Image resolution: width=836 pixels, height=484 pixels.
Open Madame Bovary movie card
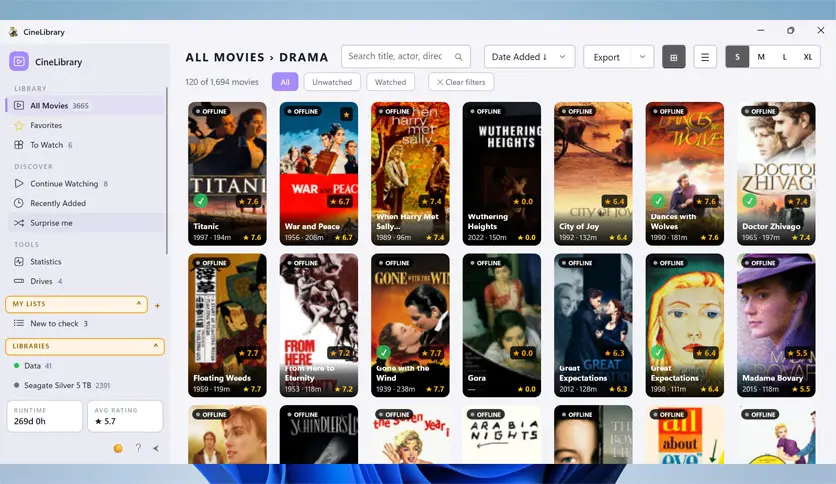(x=776, y=325)
